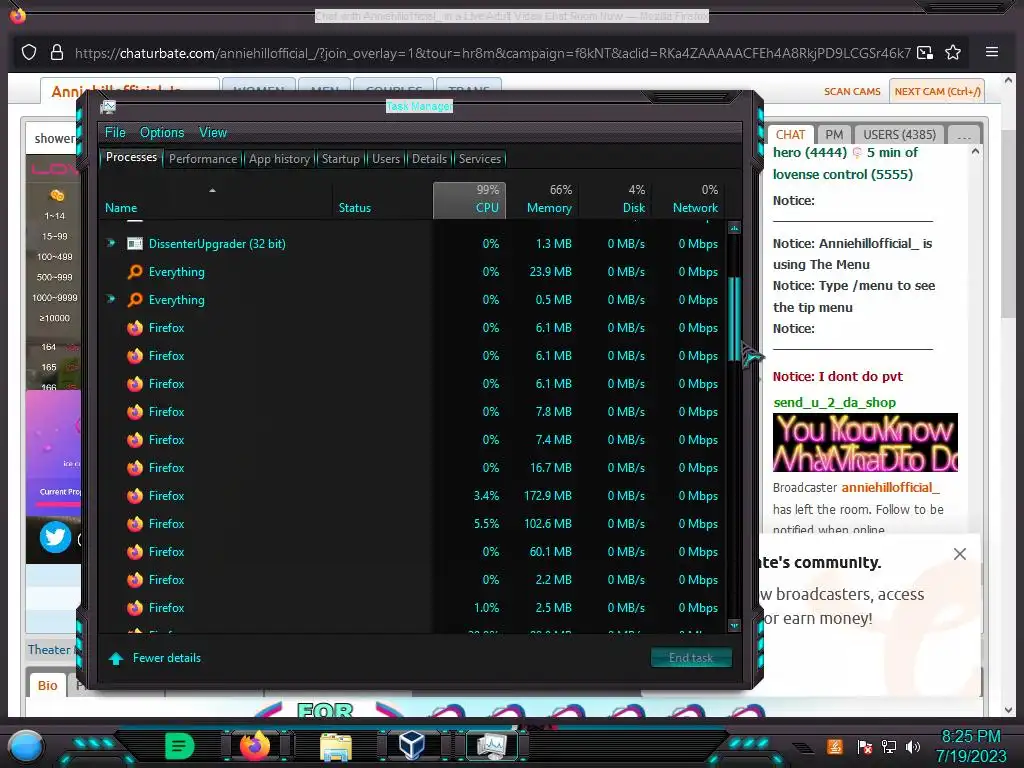Click the chat panel scroll-up arrow
The height and width of the screenshot is (768, 1024).
(975, 152)
